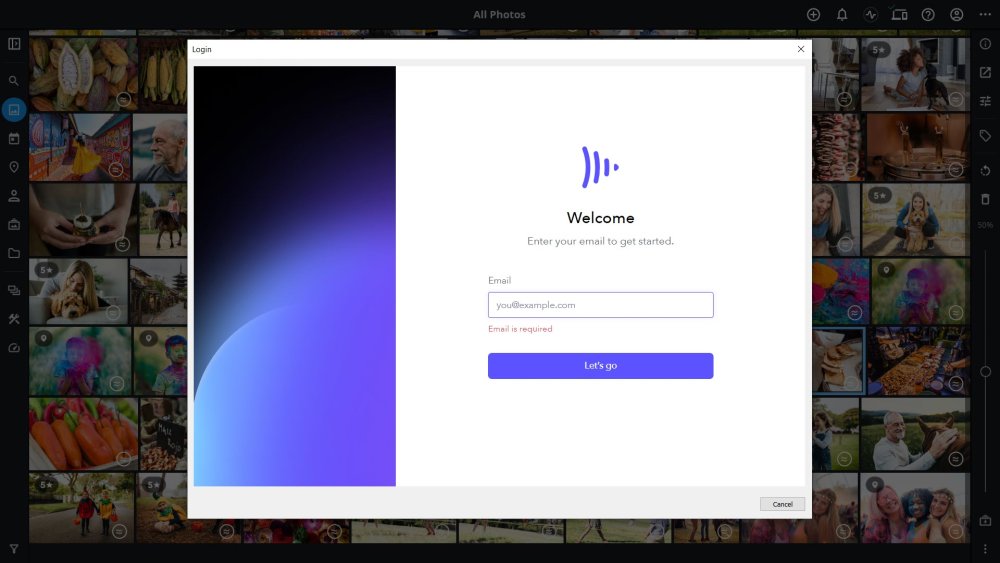The height and width of the screenshot is (563, 1000).
Task: Select the three friends selfie photo
Action: 914,508
